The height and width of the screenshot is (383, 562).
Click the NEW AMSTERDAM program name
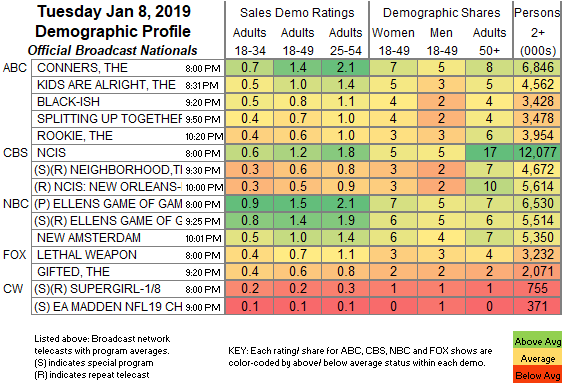89,238
